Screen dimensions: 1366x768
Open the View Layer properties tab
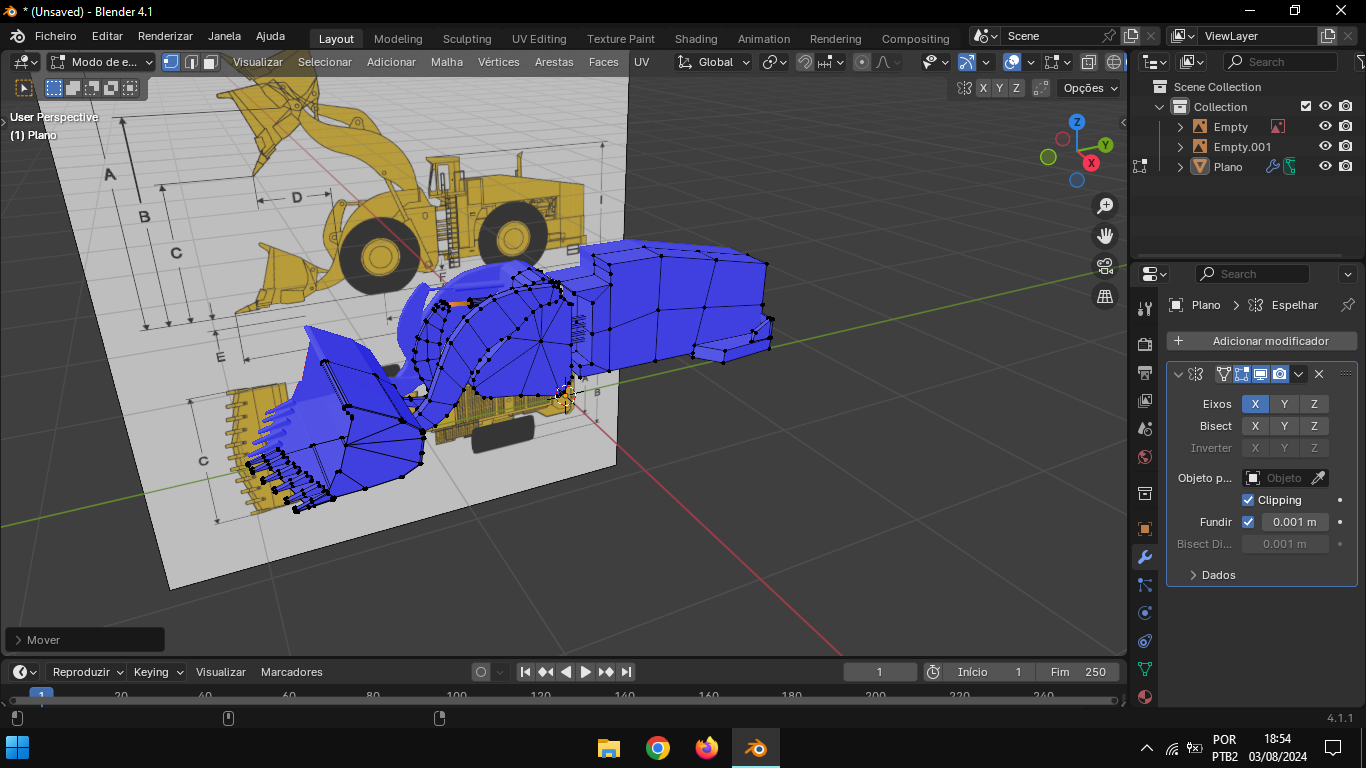click(1145, 401)
